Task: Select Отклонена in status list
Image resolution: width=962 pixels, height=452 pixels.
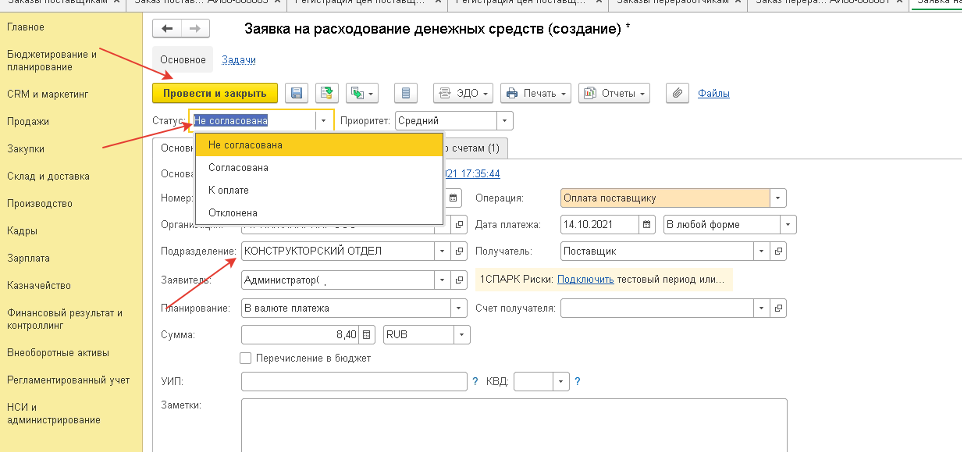Action: [319, 213]
